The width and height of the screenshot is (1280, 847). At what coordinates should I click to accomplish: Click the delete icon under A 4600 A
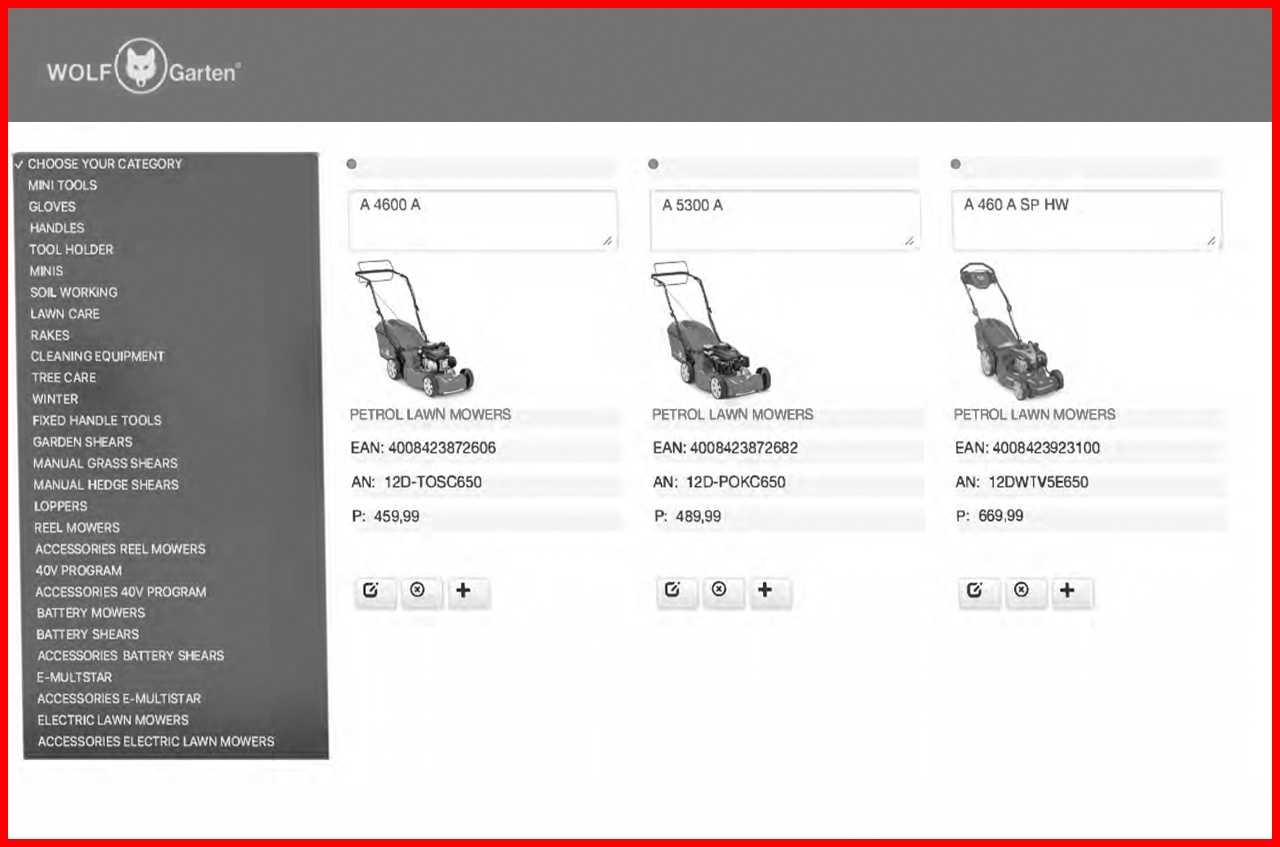[418, 591]
